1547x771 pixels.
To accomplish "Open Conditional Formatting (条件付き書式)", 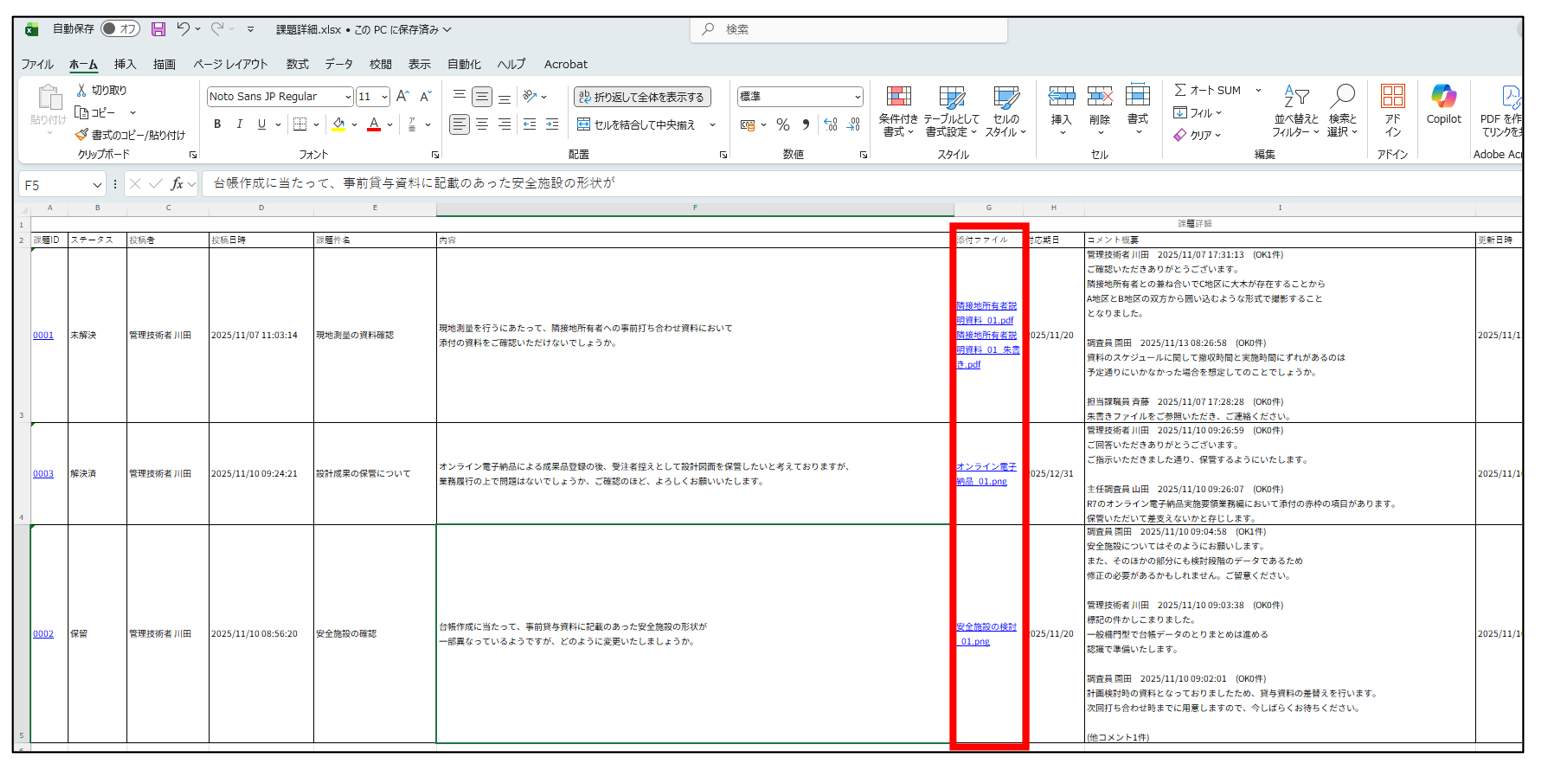I will [899, 111].
